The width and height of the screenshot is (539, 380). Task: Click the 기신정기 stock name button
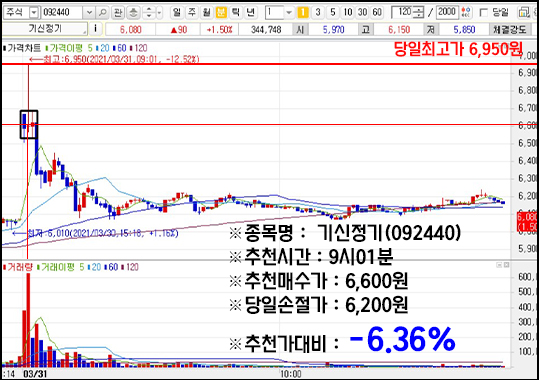(x=45, y=29)
